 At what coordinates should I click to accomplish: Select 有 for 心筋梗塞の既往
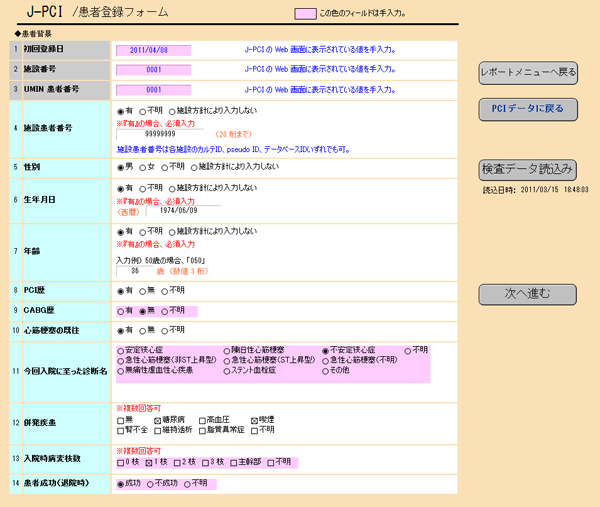coord(121,331)
